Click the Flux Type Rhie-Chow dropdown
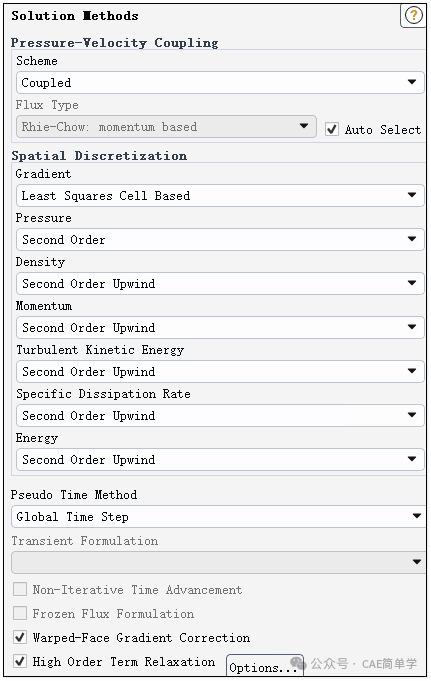Screen dimensions: 431x681 coord(166,127)
